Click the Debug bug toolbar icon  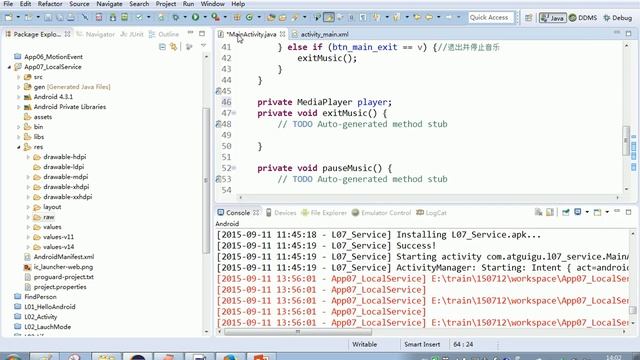pyautogui.click(x=176, y=17)
